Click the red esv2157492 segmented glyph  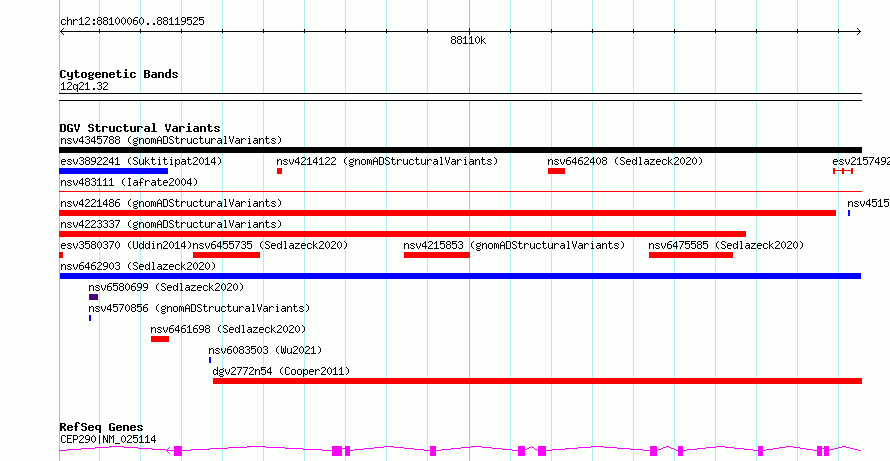pos(843,171)
